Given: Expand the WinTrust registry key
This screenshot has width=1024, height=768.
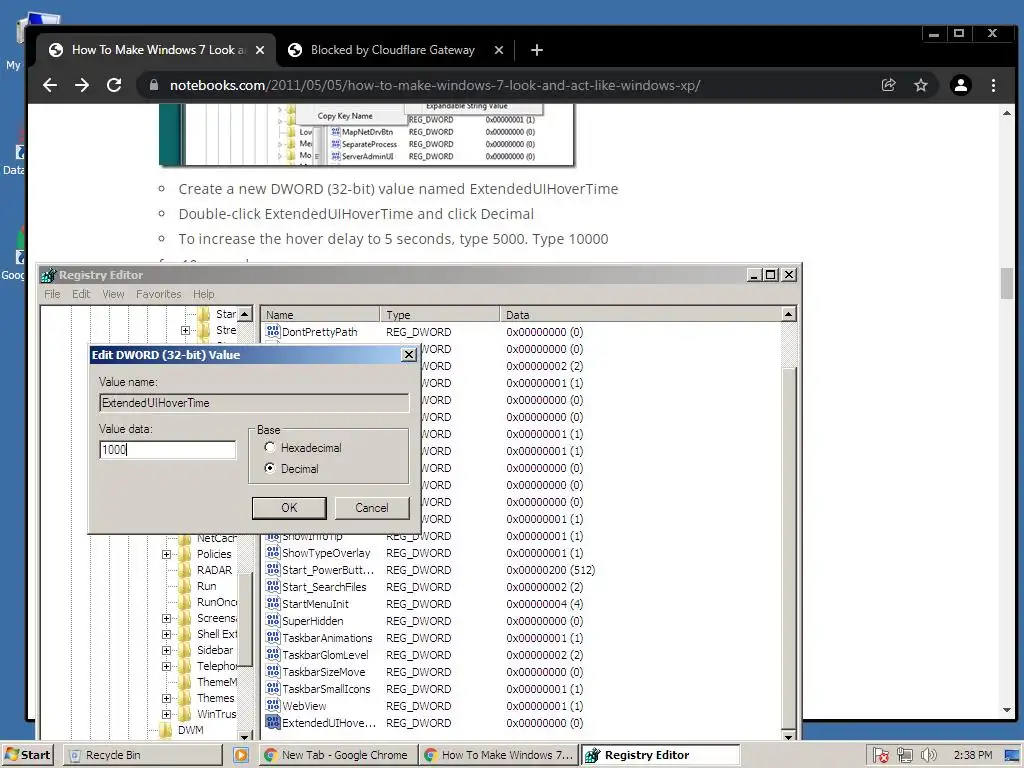Looking at the screenshot, I should tap(167, 714).
